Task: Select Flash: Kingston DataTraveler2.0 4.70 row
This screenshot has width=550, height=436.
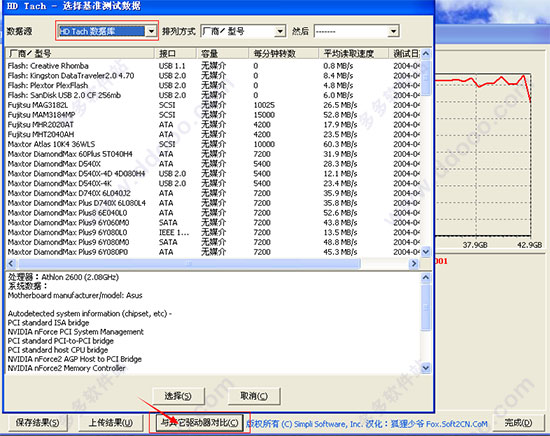Action: coord(213,75)
